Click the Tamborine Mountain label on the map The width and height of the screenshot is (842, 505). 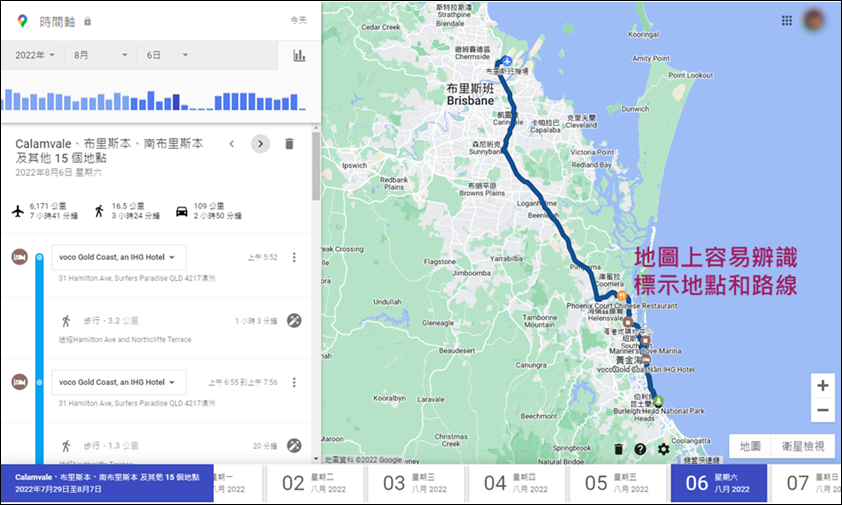click(540, 321)
